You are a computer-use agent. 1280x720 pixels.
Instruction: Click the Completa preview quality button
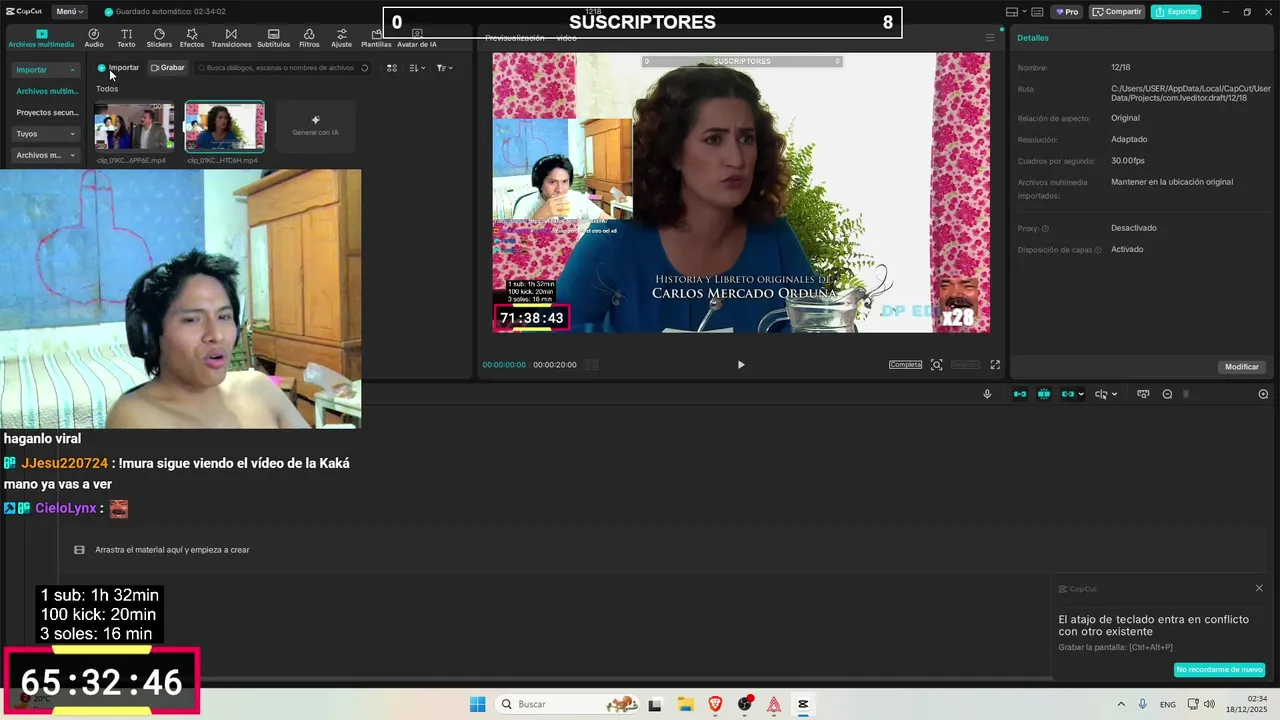point(905,365)
